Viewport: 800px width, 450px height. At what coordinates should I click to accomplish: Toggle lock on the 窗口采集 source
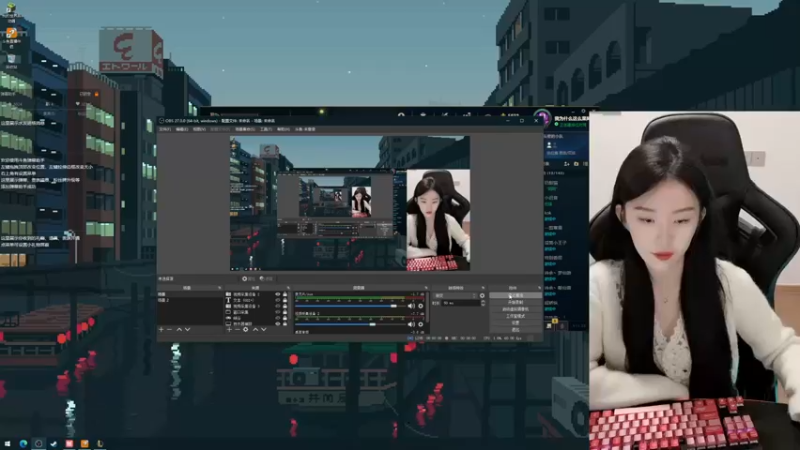click(285, 312)
